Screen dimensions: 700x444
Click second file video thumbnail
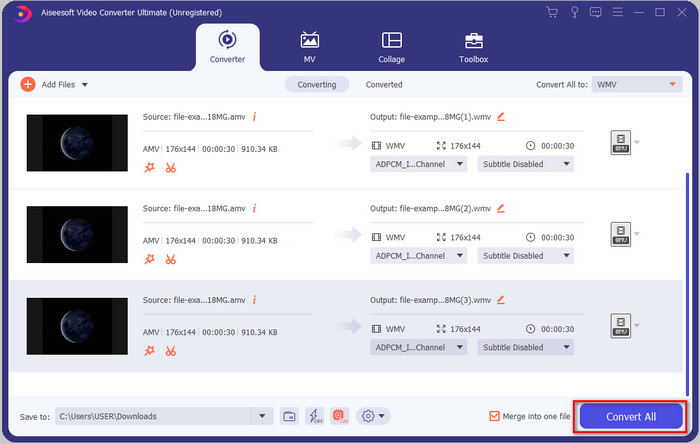(x=77, y=234)
